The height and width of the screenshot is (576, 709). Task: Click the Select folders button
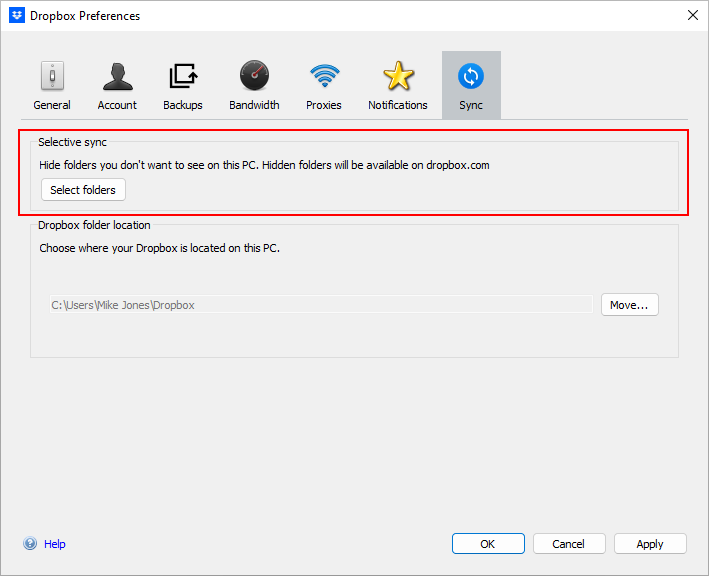[x=83, y=190]
